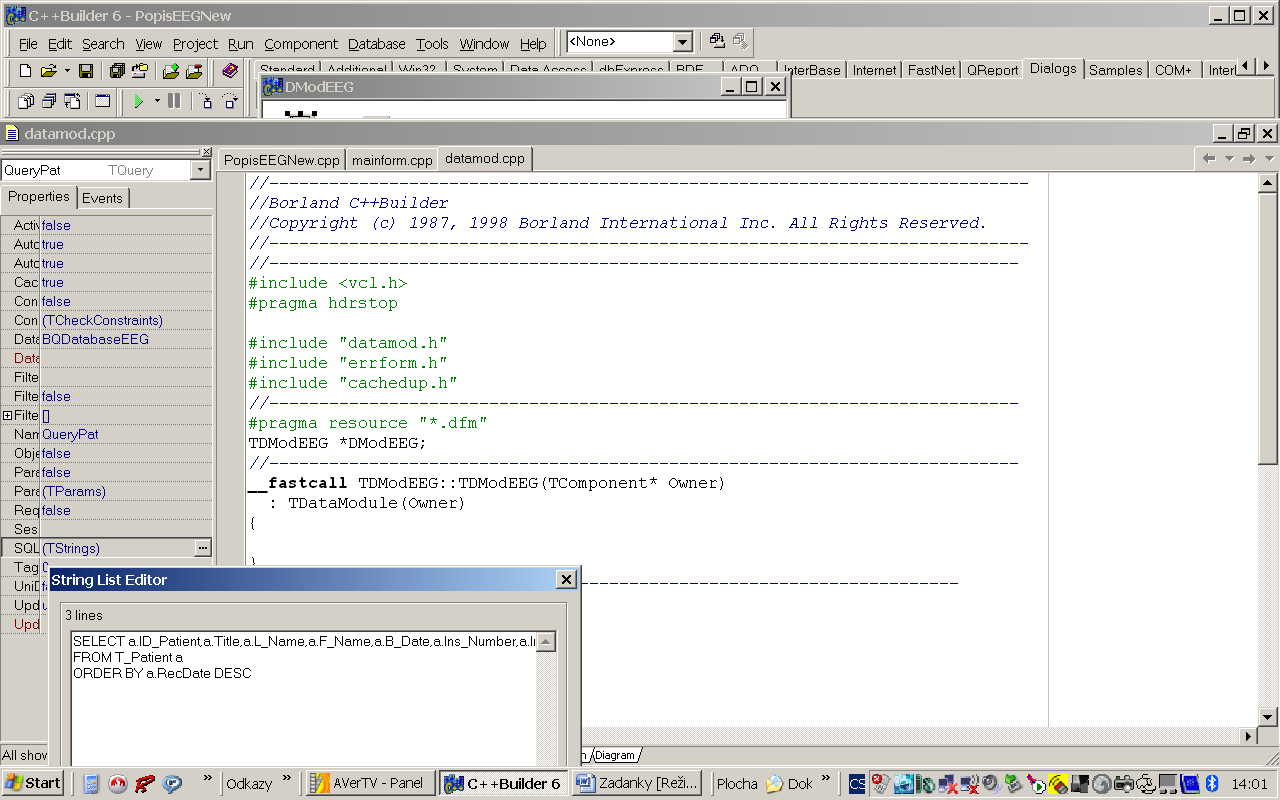Open the Project menu
Viewport: 1280px width, 800px height.
195,44
